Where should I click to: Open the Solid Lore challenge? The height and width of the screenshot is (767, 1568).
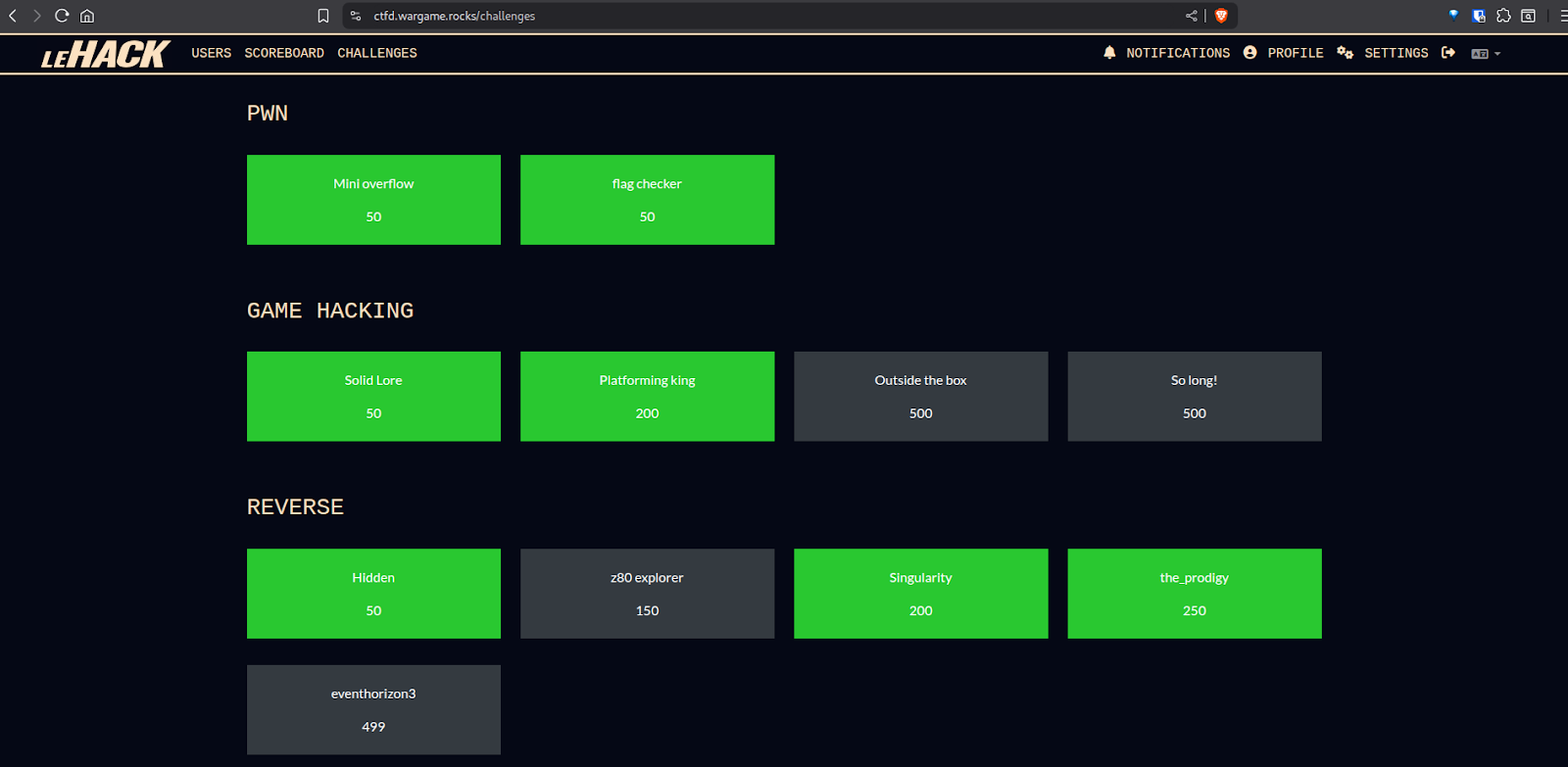(x=373, y=397)
